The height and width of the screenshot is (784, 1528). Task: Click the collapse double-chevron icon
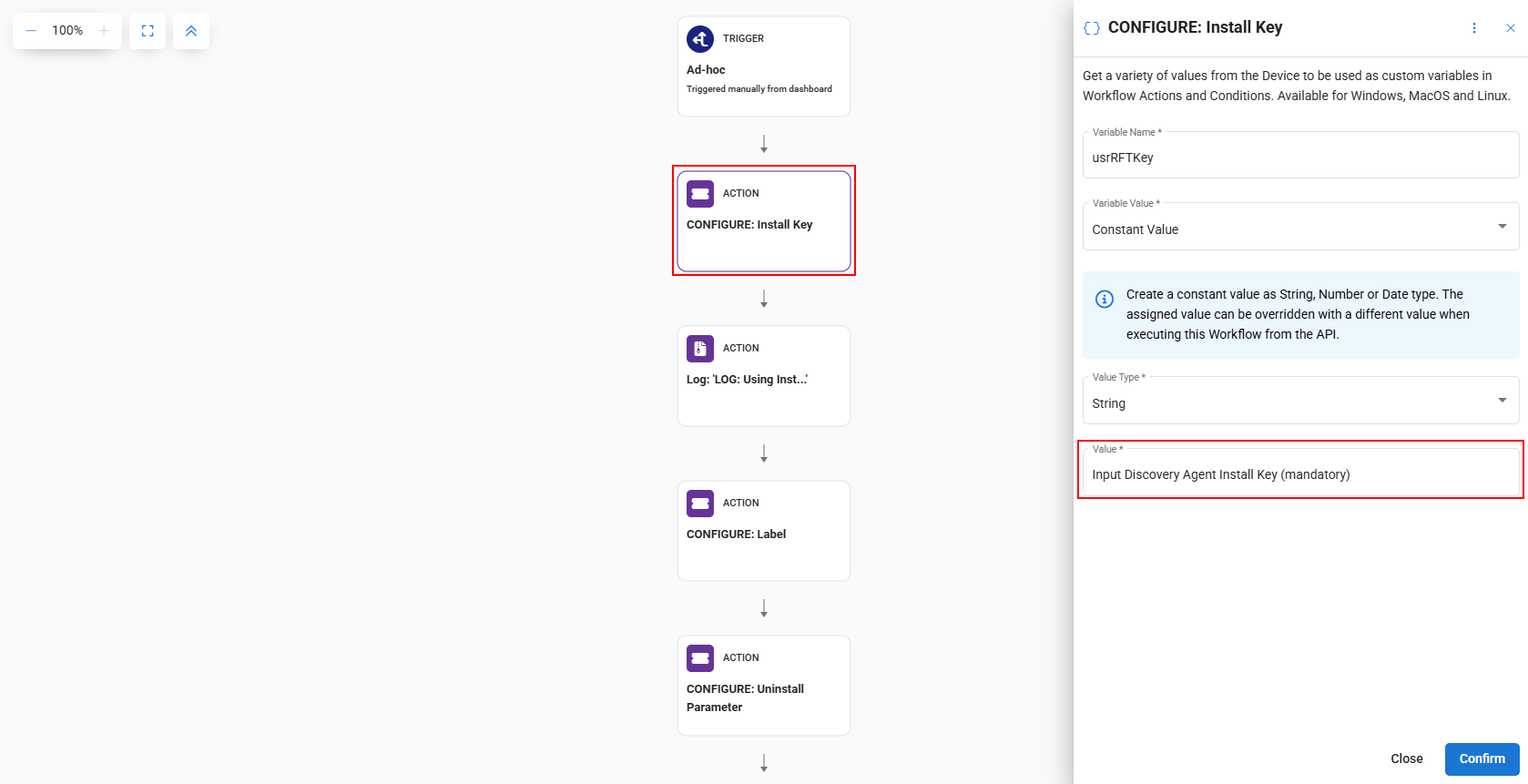[x=191, y=31]
